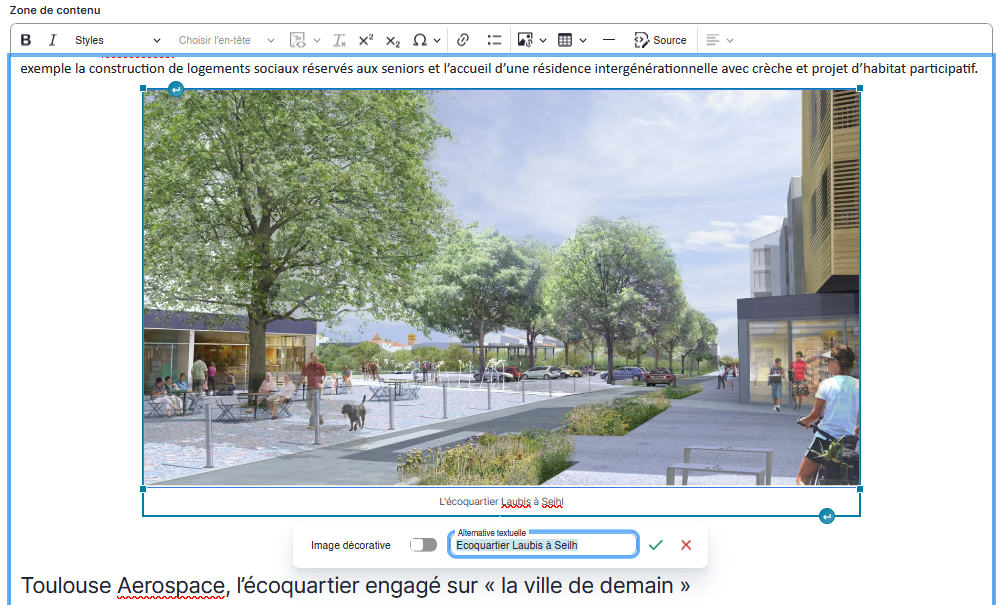The height and width of the screenshot is (605, 1000).
Task: Click the image caption text below the photo
Action: [502, 502]
